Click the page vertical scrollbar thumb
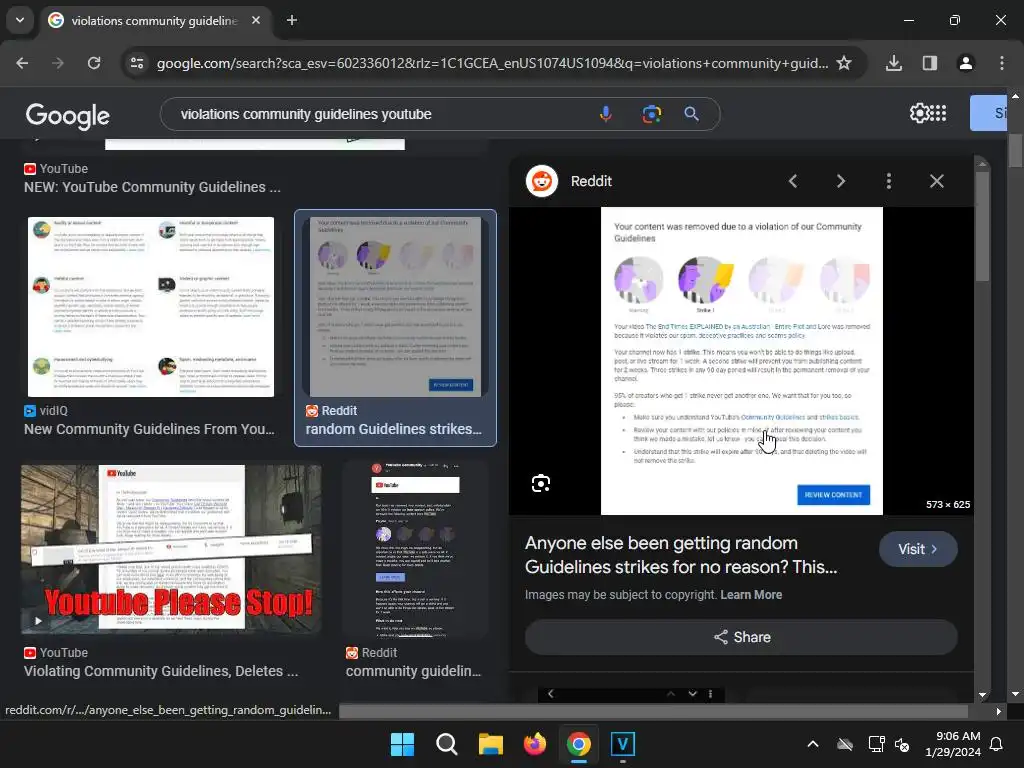 [1015, 150]
